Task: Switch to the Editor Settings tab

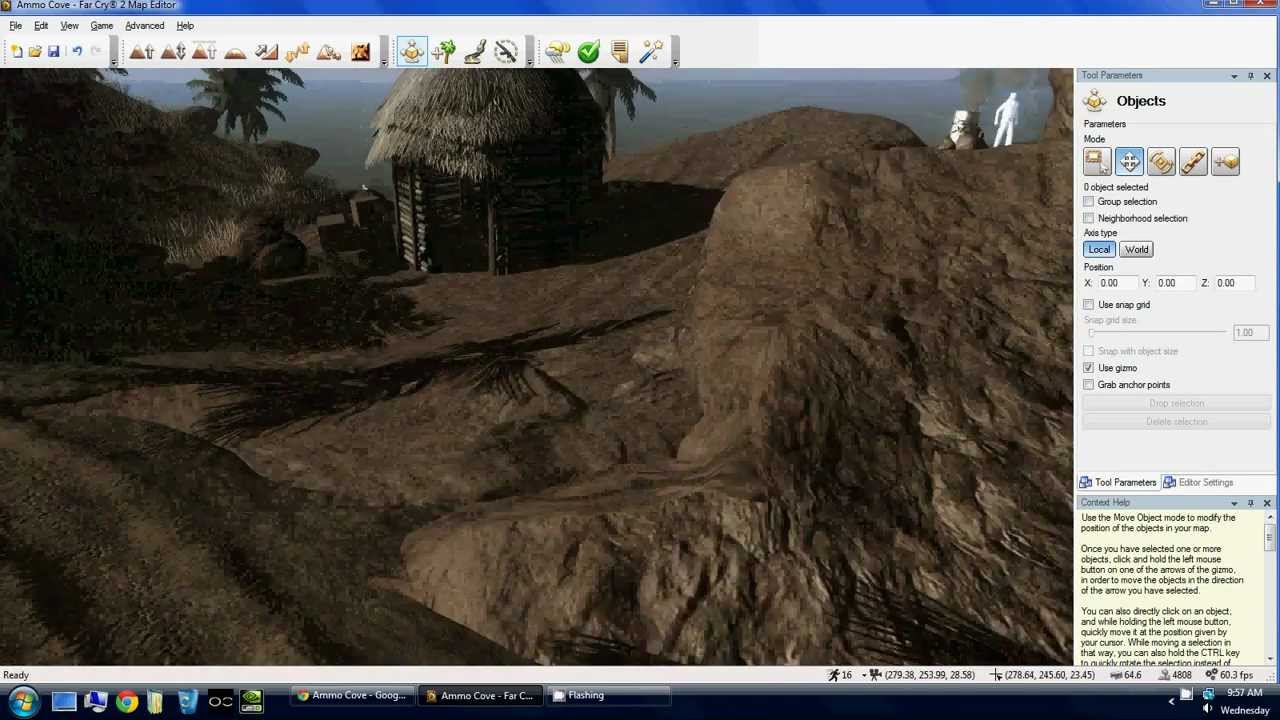Action: tap(1198, 483)
